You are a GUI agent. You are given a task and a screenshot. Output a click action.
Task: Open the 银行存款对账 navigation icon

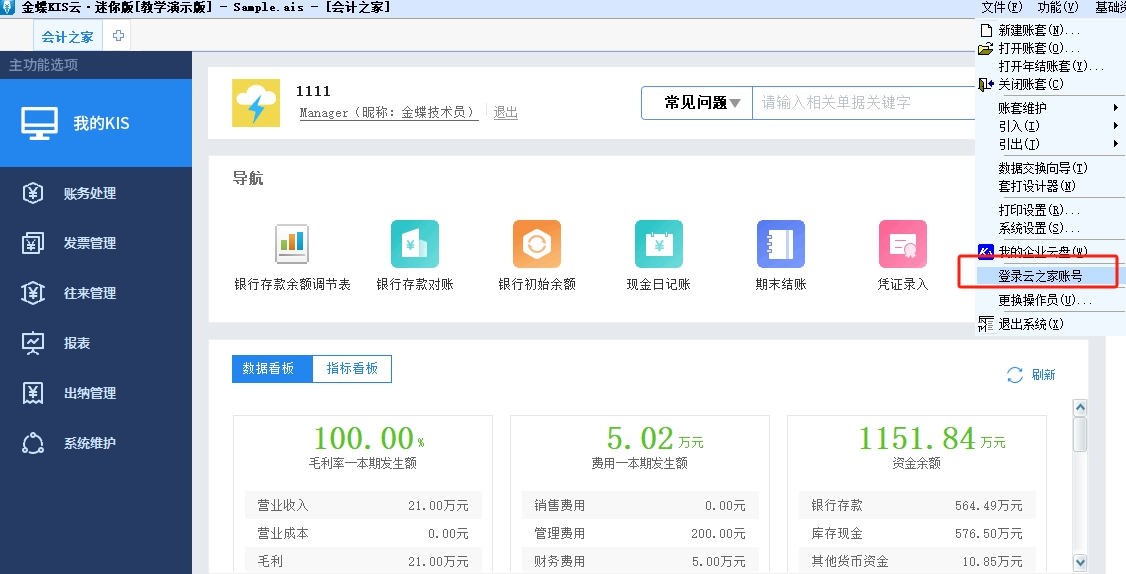click(414, 244)
